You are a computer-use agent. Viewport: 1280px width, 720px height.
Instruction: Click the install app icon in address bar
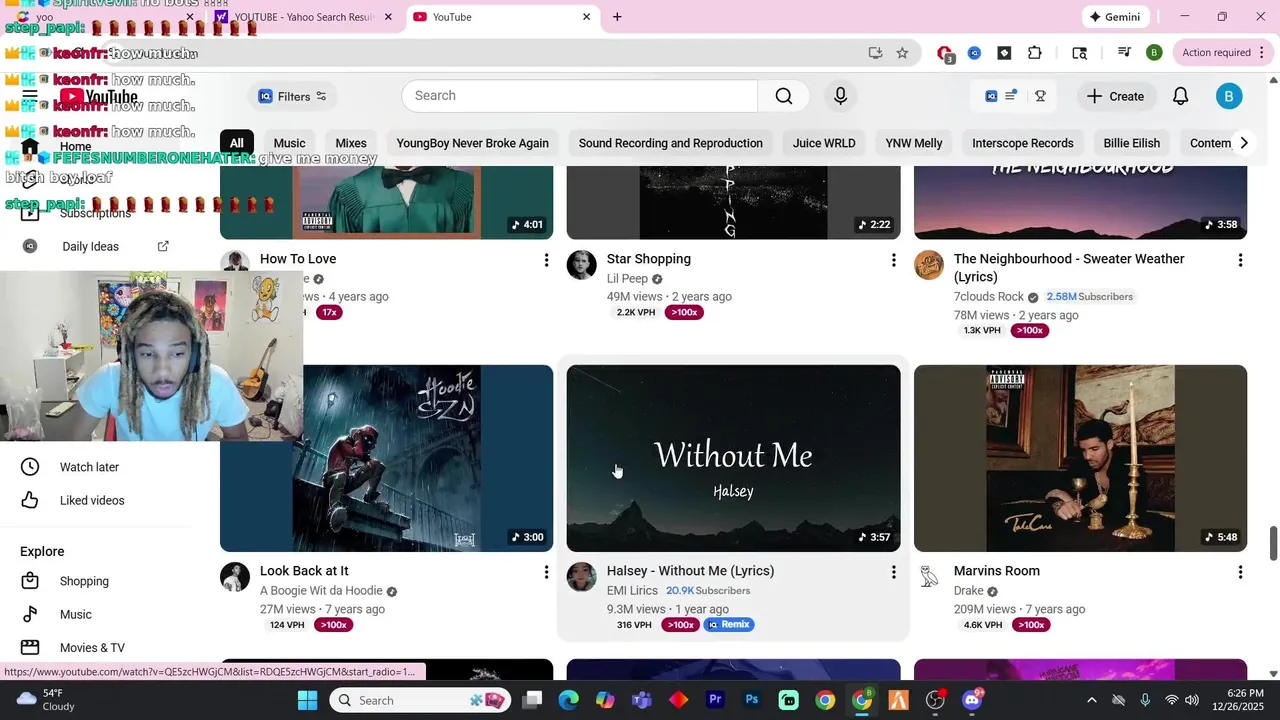(875, 53)
